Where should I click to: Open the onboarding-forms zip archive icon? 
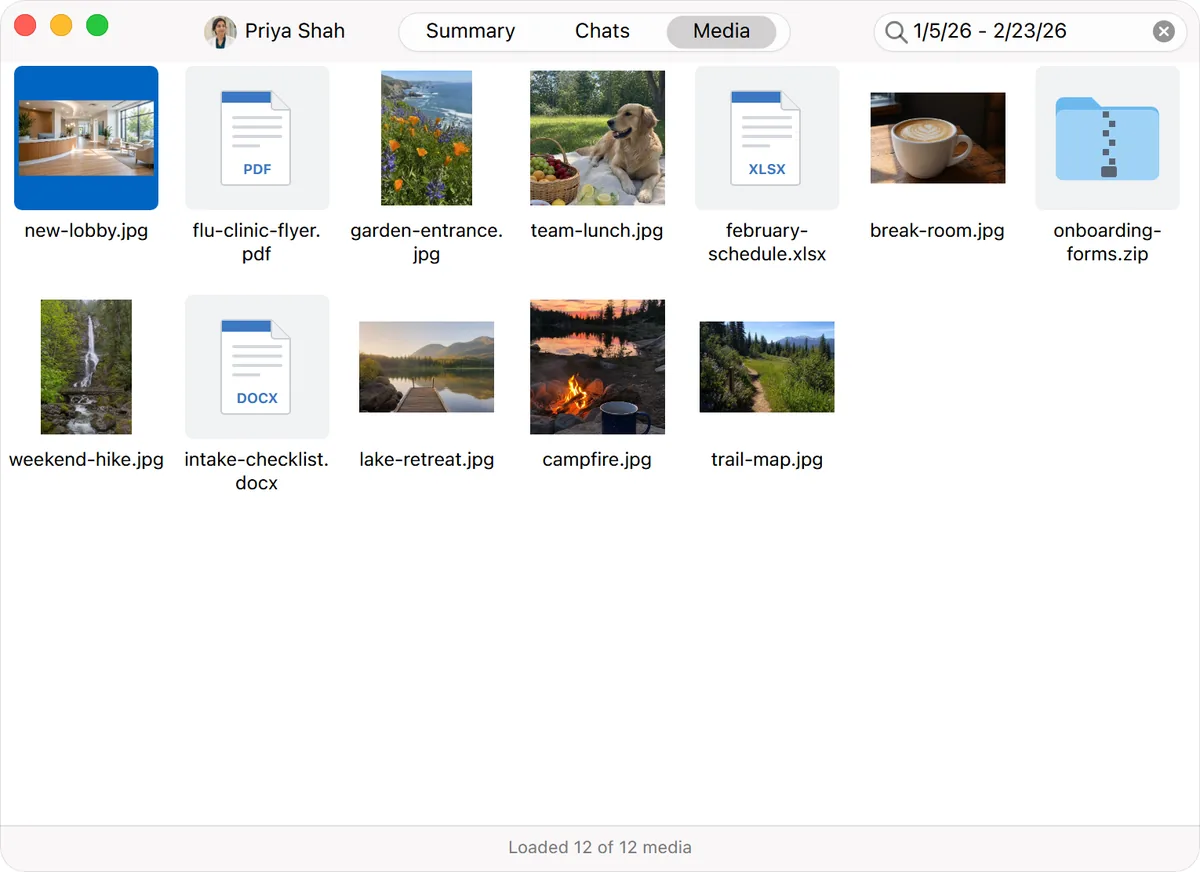pyautogui.click(x=1107, y=138)
